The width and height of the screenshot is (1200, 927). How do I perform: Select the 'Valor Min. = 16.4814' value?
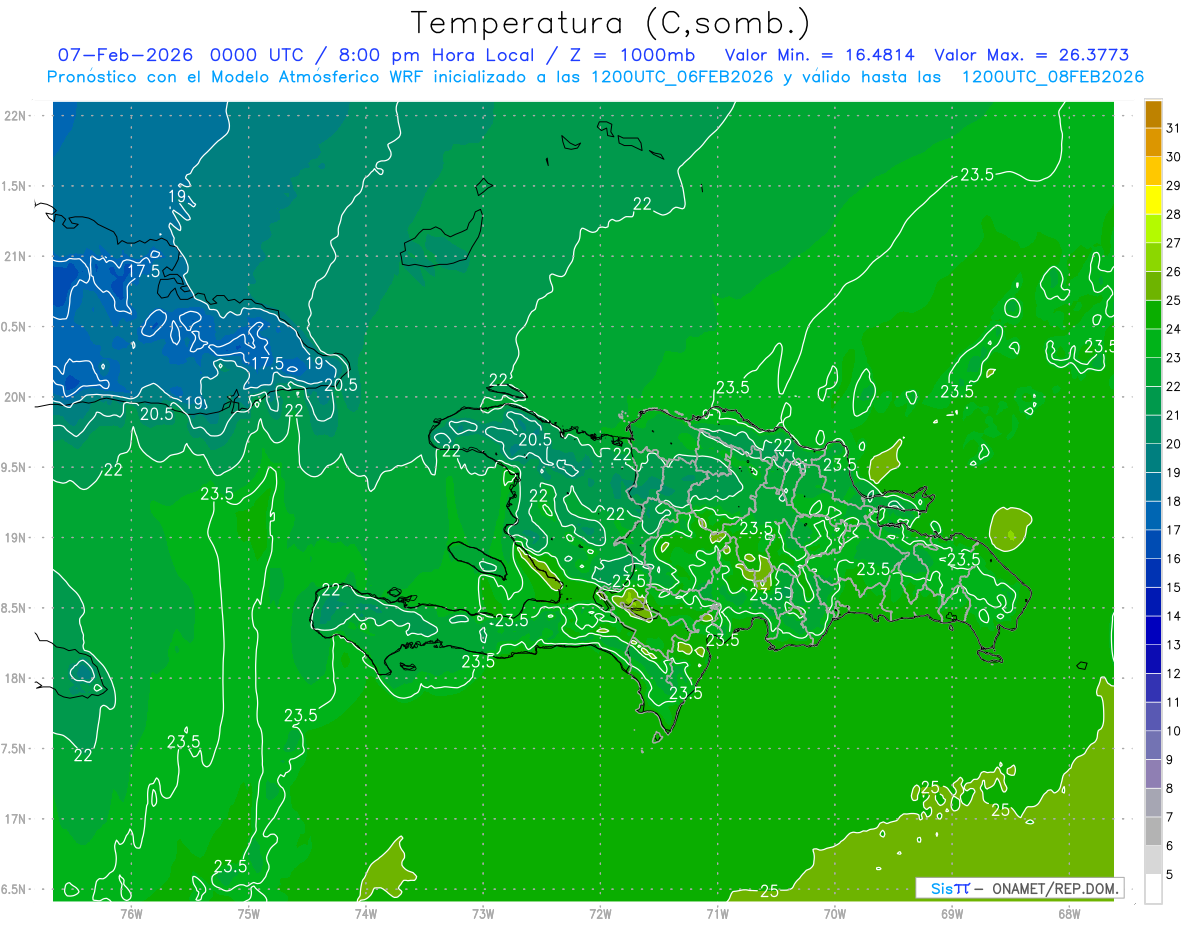click(x=820, y=55)
